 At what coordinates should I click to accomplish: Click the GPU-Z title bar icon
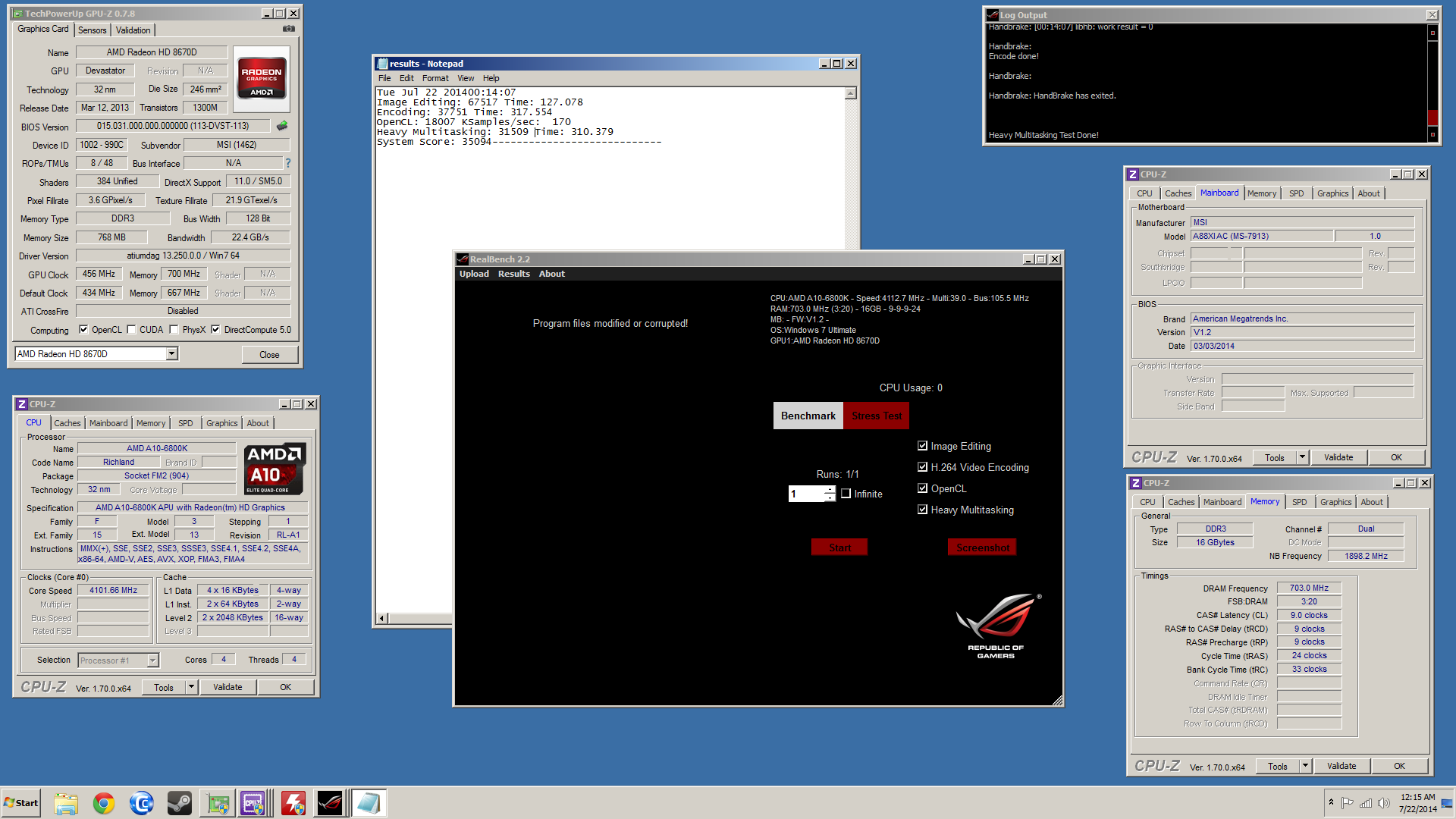(17, 14)
